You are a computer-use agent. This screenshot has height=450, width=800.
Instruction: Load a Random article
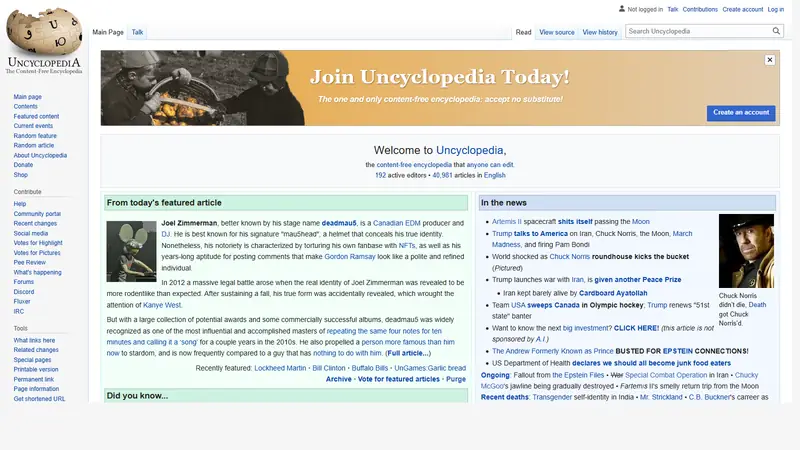click(34, 145)
